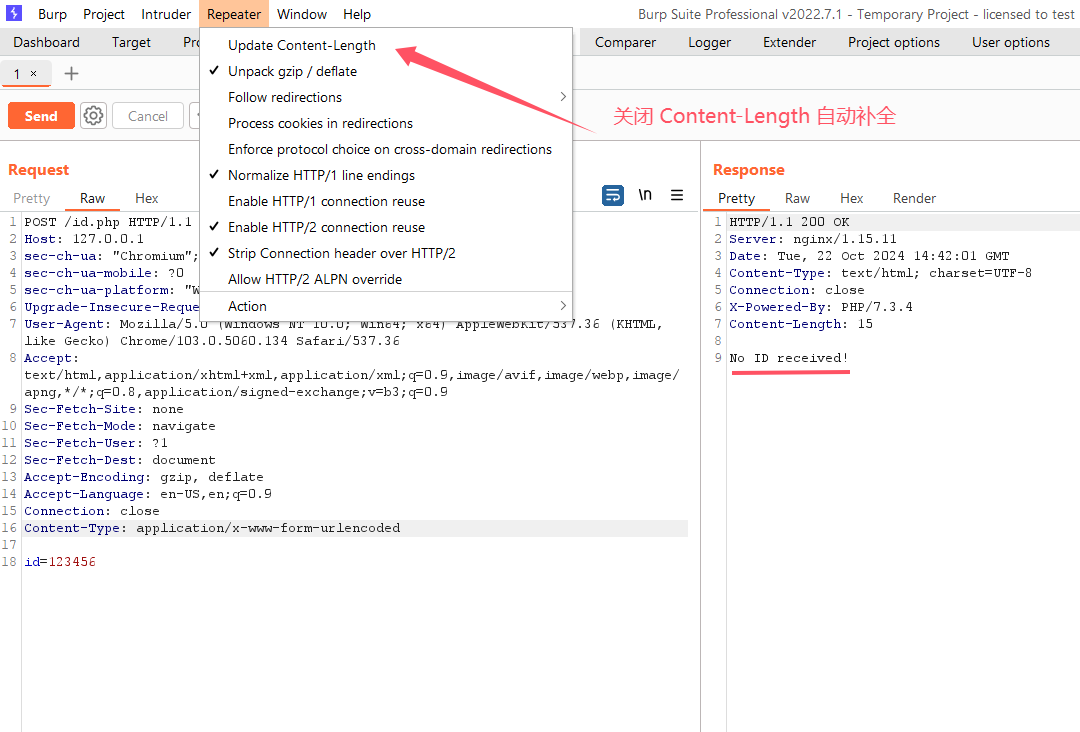Viewport: 1080px width, 732px height.
Task: Send the request
Action: [41, 116]
